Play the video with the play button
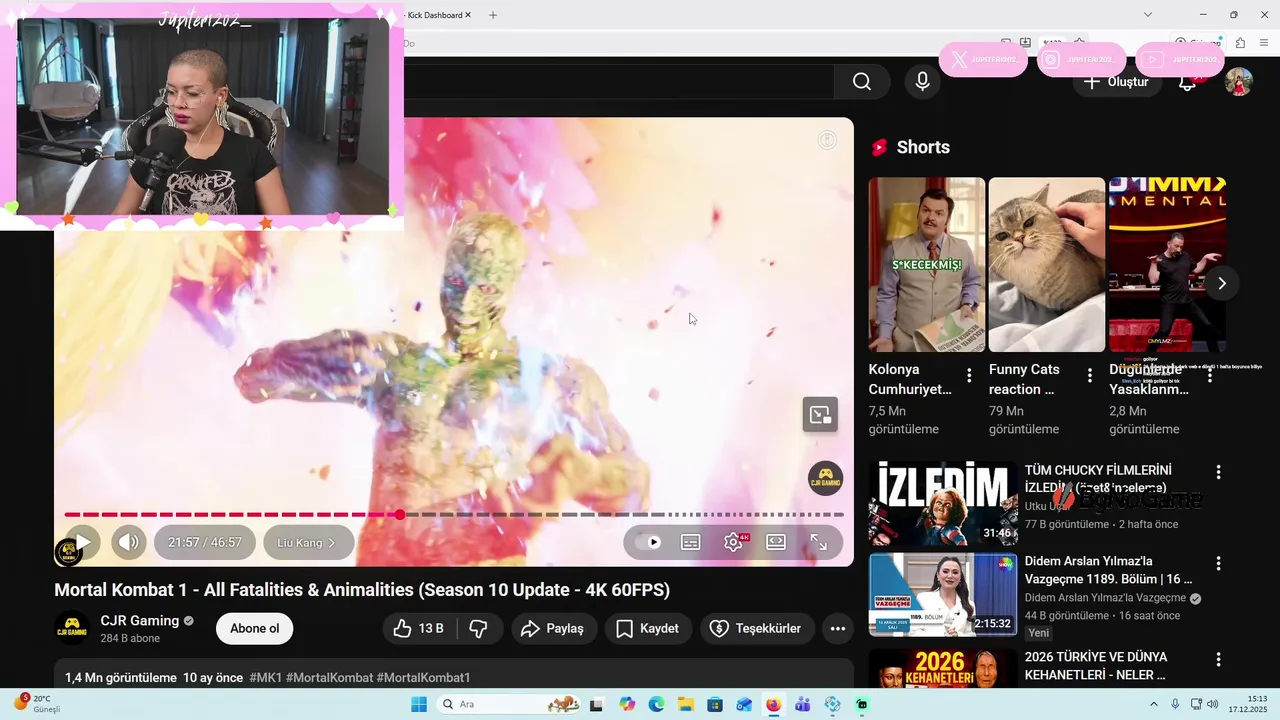Image resolution: width=1280 pixels, height=720 pixels. pos(83,542)
